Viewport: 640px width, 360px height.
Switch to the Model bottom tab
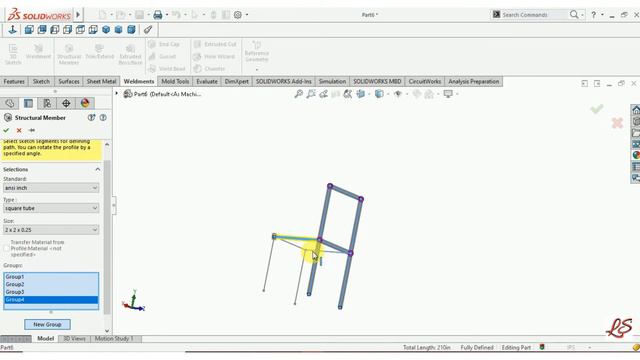click(x=45, y=339)
